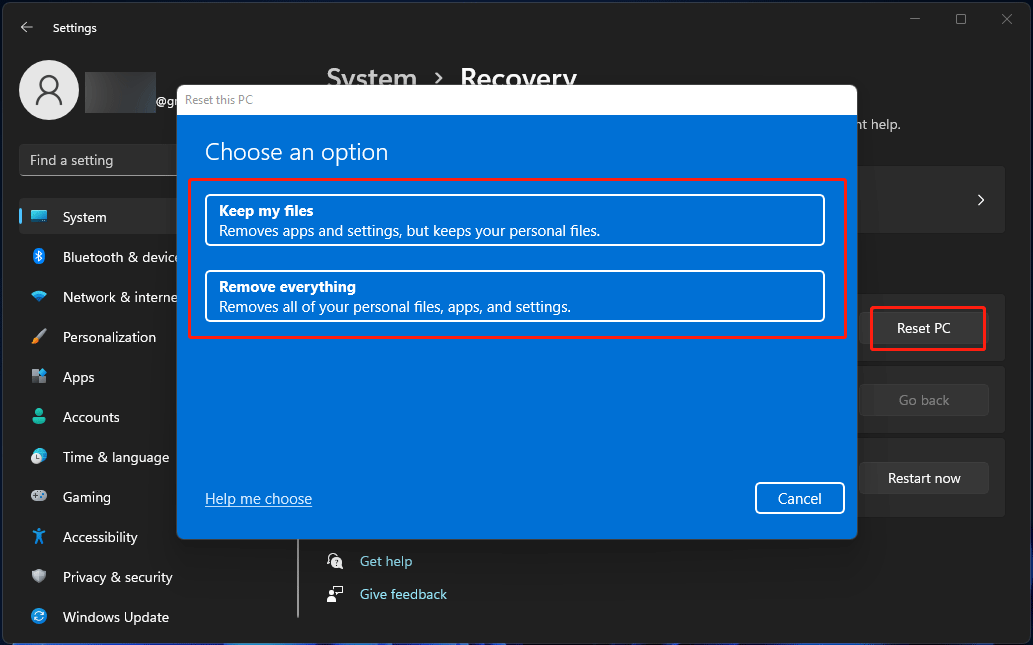This screenshot has height=645, width=1033.
Task: Click the user profile avatar
Action: pyautogui.click(x=48, y=90)
